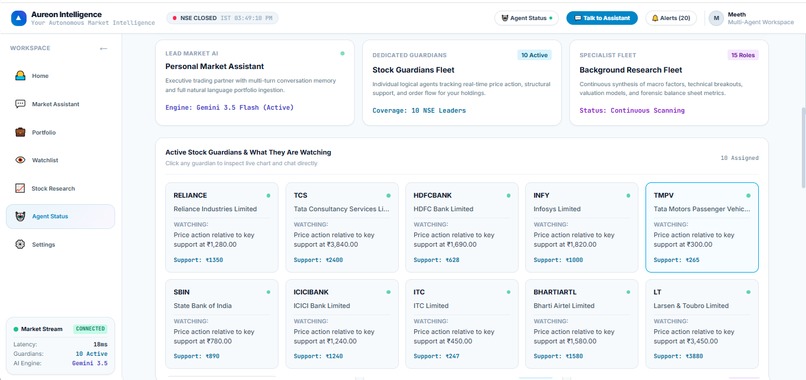The height and width of the screenshot is (380, 806).
Task: Inspect the ITC guardian card
Action: 462,324
